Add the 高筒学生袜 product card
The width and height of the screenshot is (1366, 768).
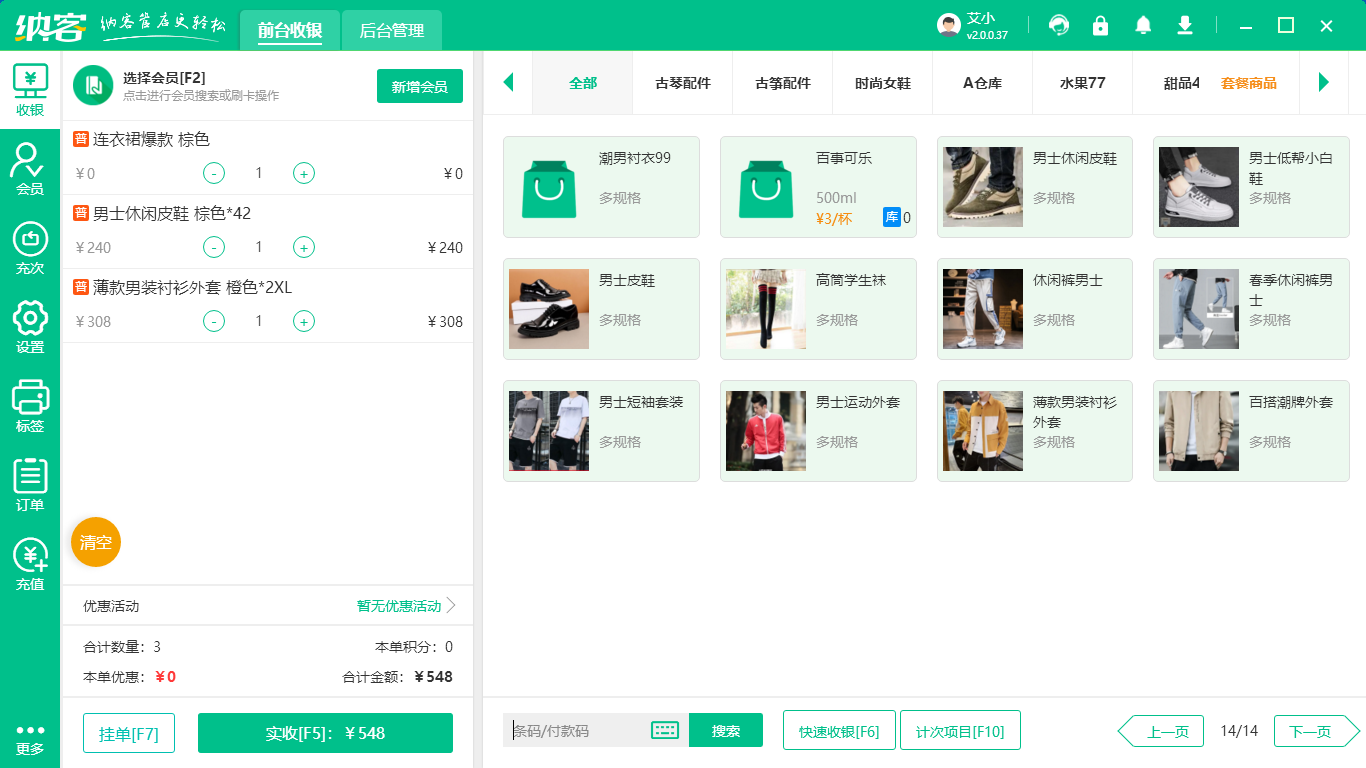818,309
